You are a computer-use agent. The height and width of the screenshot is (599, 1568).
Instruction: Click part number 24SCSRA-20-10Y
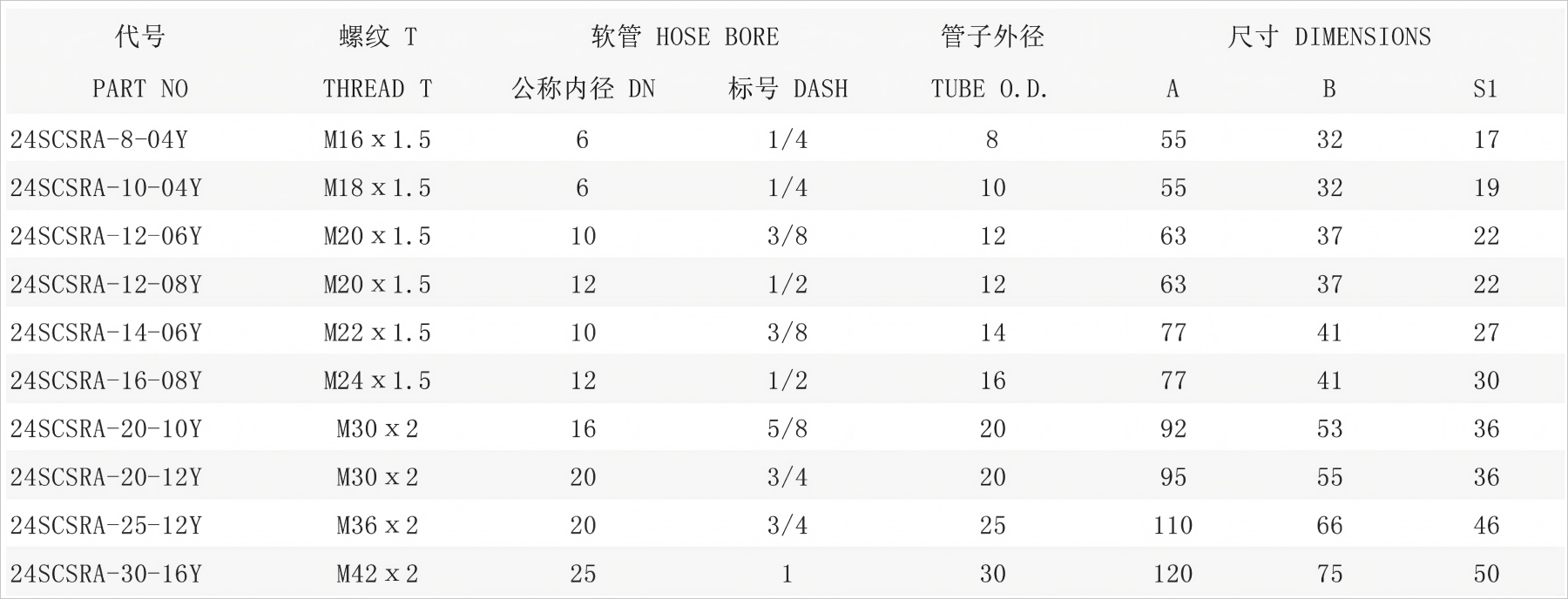click(x=105, y=429)
